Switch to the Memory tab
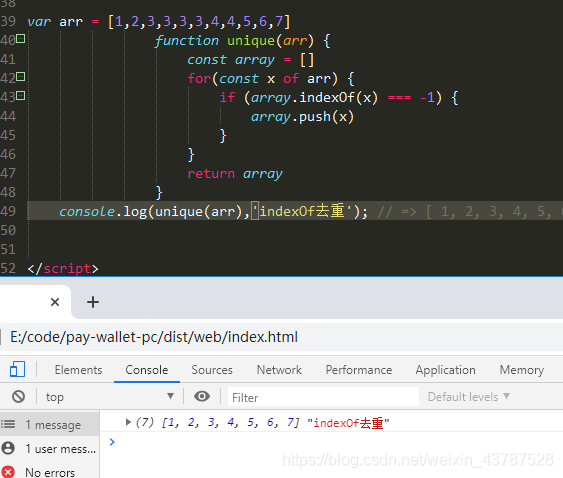Viewport: 563px width, 478px height. (522, 370)
